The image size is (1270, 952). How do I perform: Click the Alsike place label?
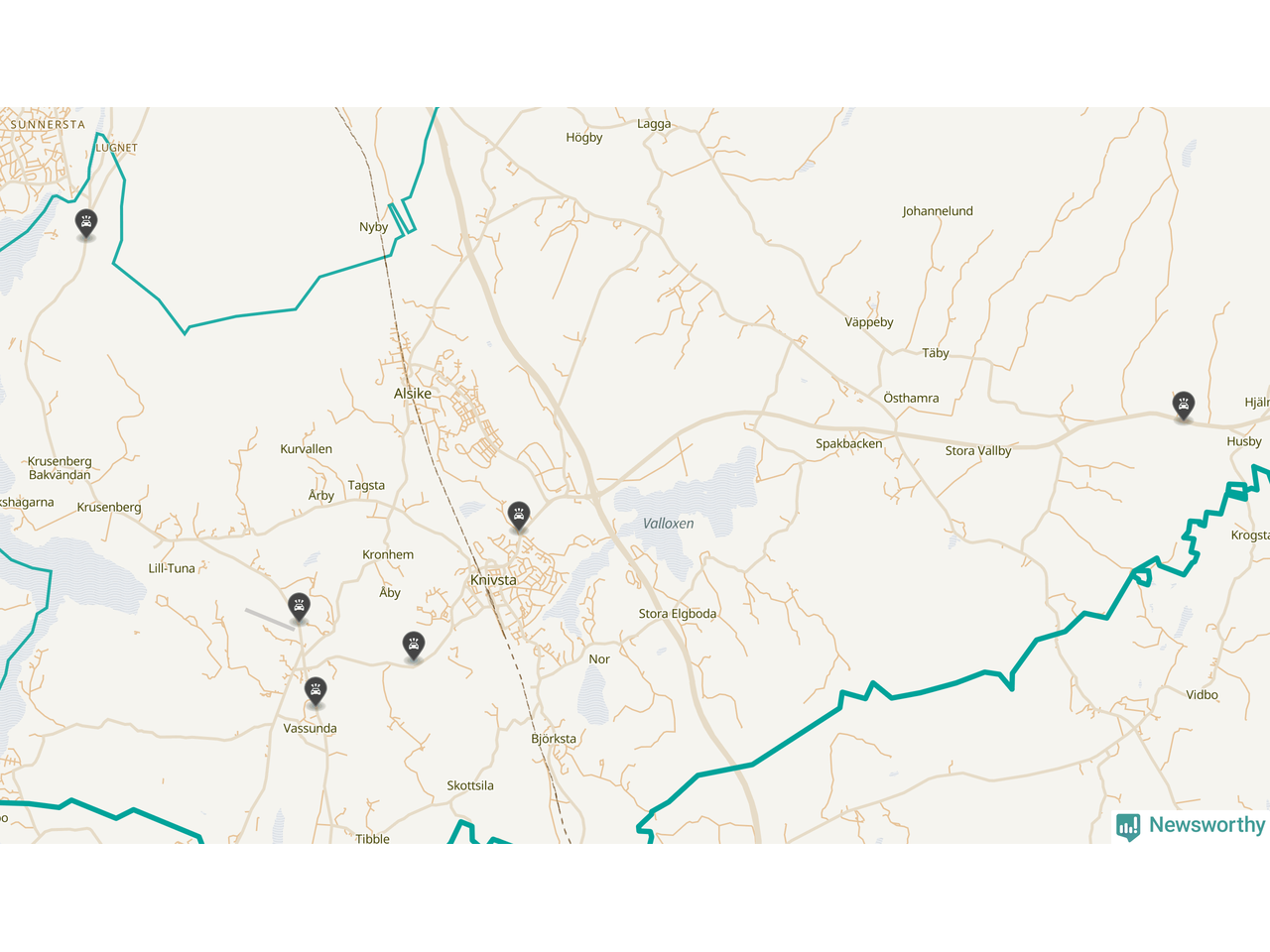pyautogui.click(x=413, y=394)
